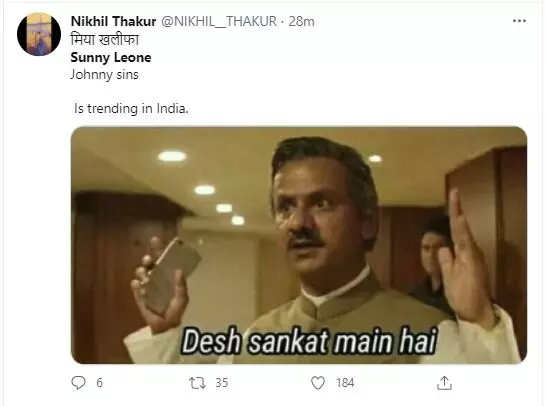
Task: Click the Hindi text line in tweet
Action: click(x=104, y=40)
